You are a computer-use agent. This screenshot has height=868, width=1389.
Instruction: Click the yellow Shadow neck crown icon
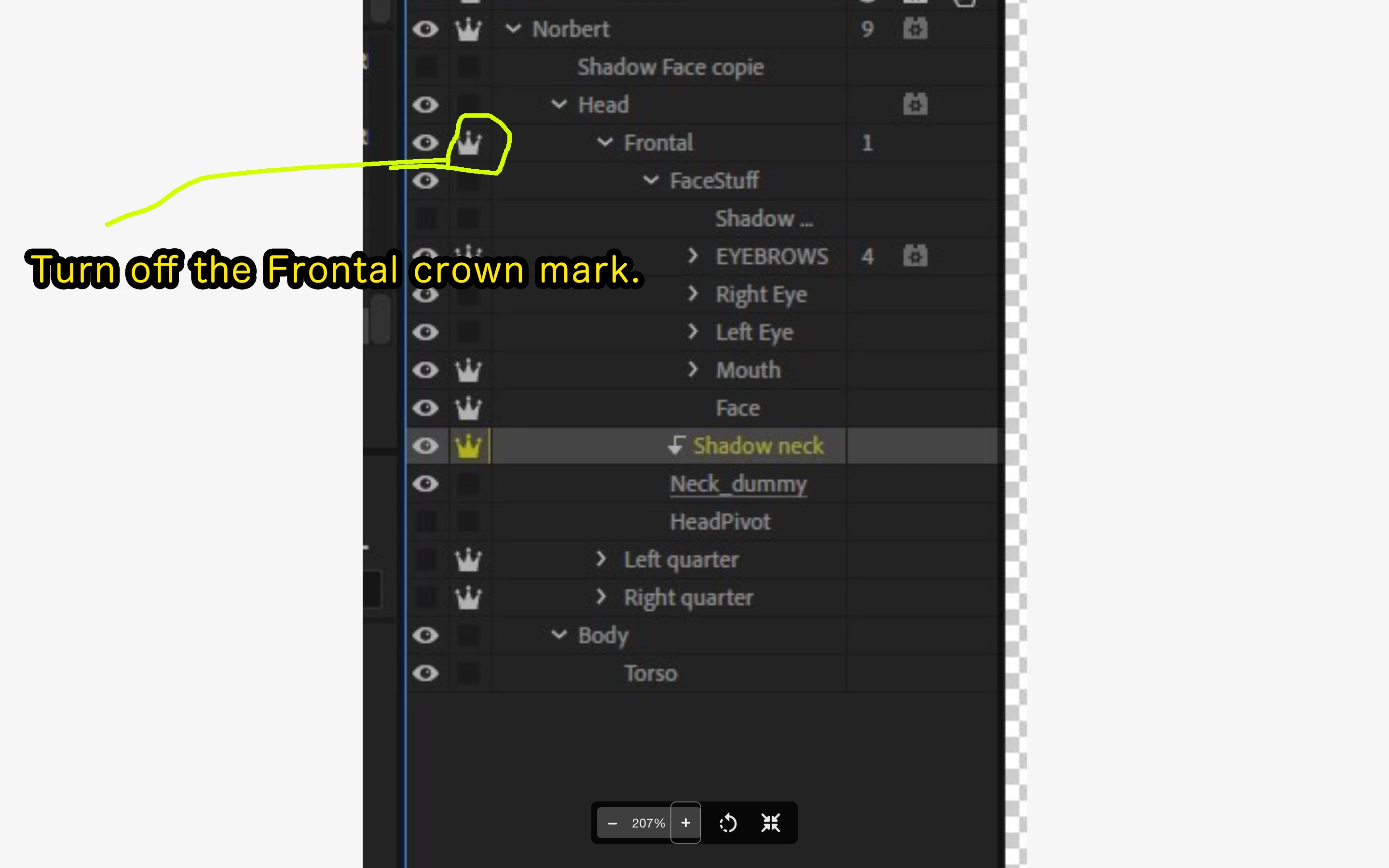pyautogui.click(x=468, y=446)
